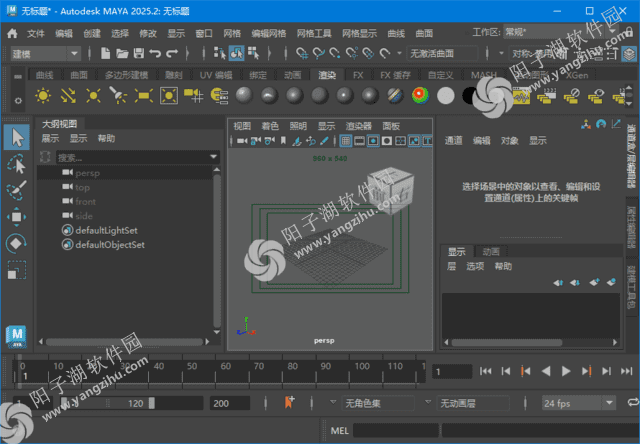
Task: Activate the Rotate tool
Action: pyautogui.click(x=17, y=243)
